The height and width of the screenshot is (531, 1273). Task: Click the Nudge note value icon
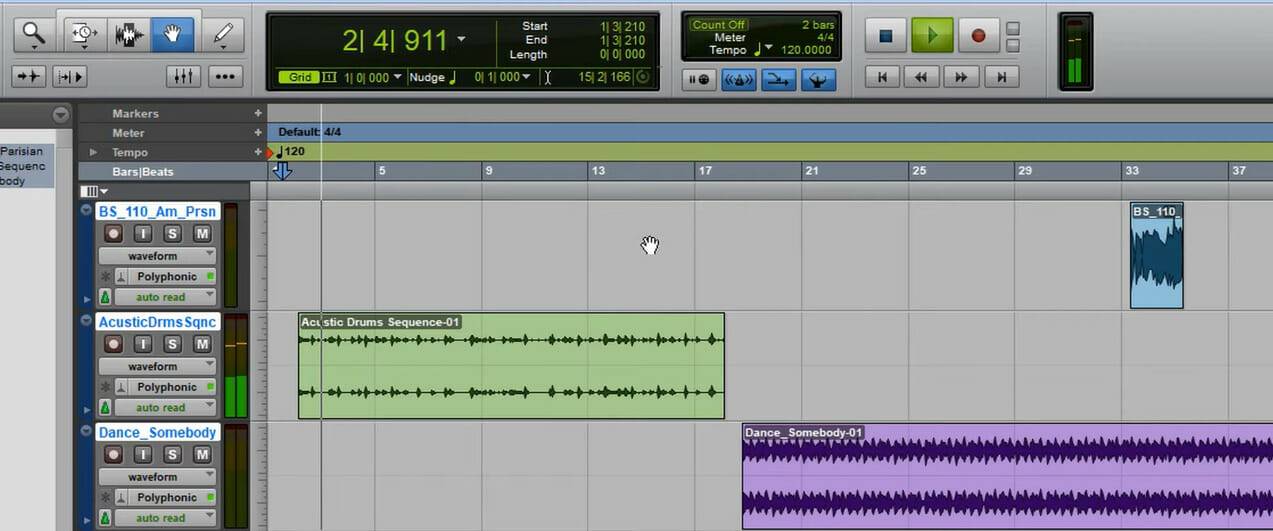click(453, 77)
